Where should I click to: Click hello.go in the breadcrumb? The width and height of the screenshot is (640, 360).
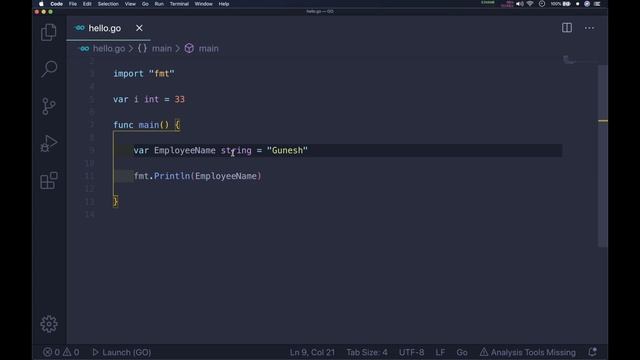tap(109, 49)
